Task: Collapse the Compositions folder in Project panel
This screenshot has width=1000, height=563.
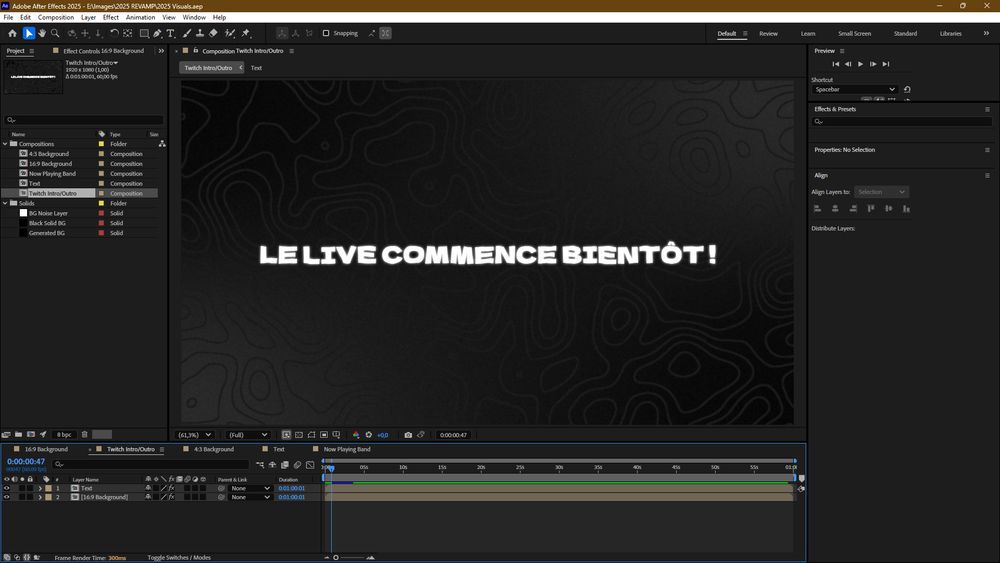Action: click(6, 144)
